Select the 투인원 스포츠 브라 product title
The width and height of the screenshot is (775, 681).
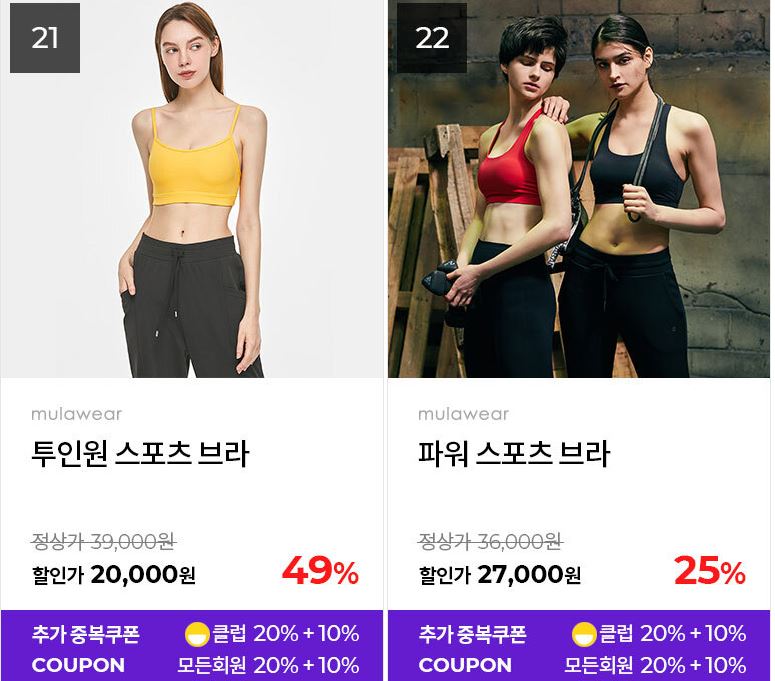pyautogui.click(x=140, y=454)
